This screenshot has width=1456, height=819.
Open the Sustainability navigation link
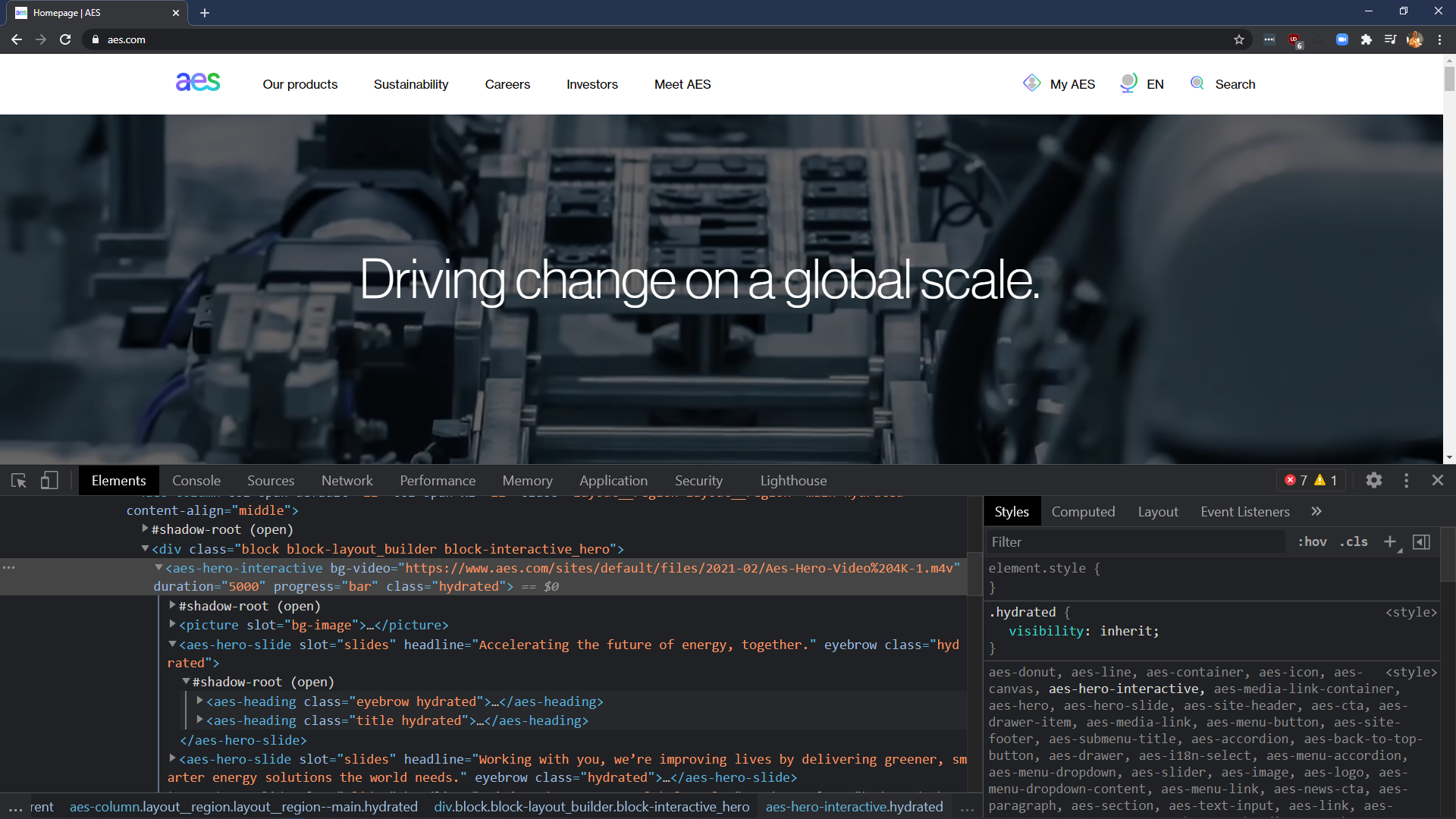coord(410,84)
